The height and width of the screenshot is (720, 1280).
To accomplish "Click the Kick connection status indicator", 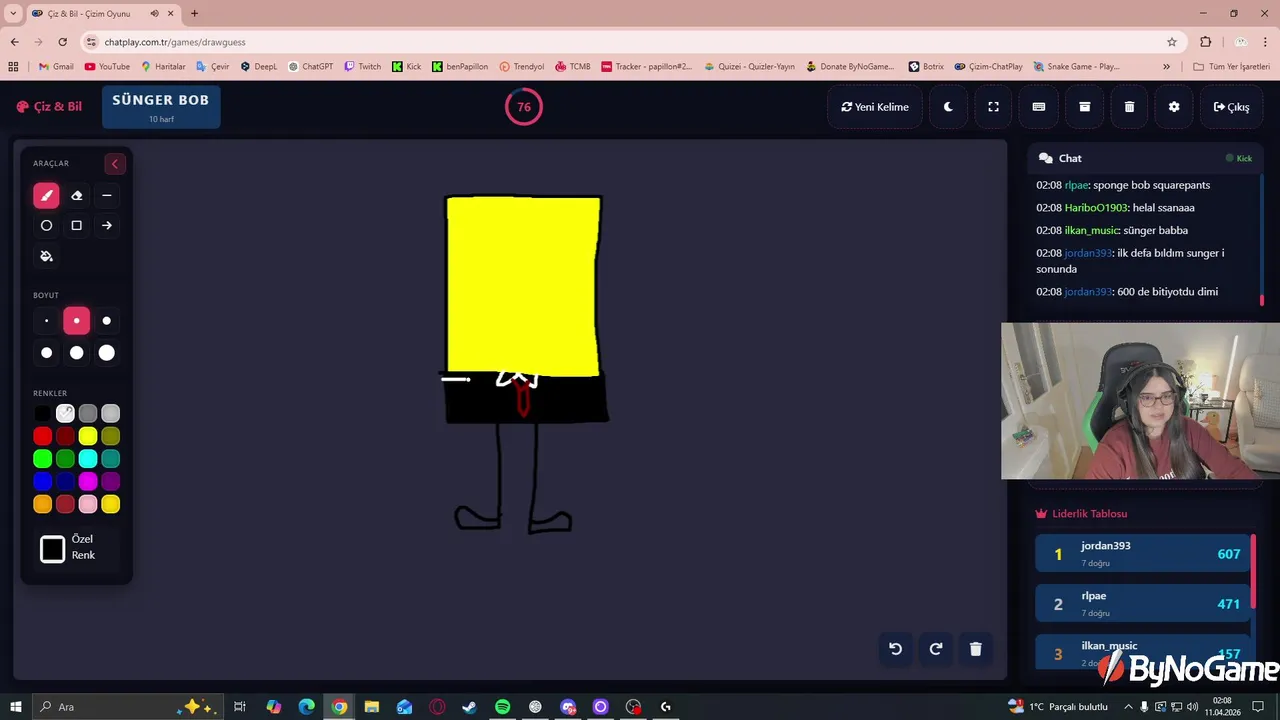I will tap(1239, 158).
